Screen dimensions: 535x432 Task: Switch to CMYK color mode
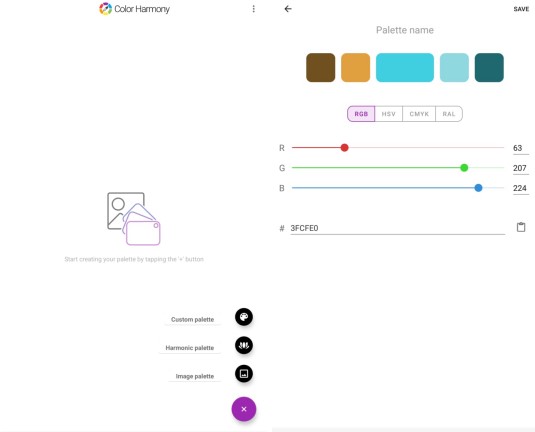click(419, 114)
